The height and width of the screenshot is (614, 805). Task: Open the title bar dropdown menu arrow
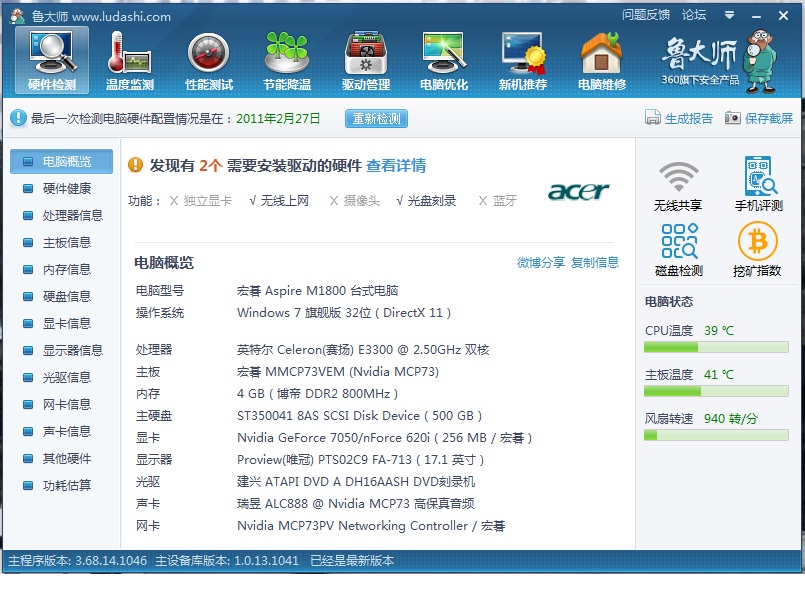(x=729, y=15)
